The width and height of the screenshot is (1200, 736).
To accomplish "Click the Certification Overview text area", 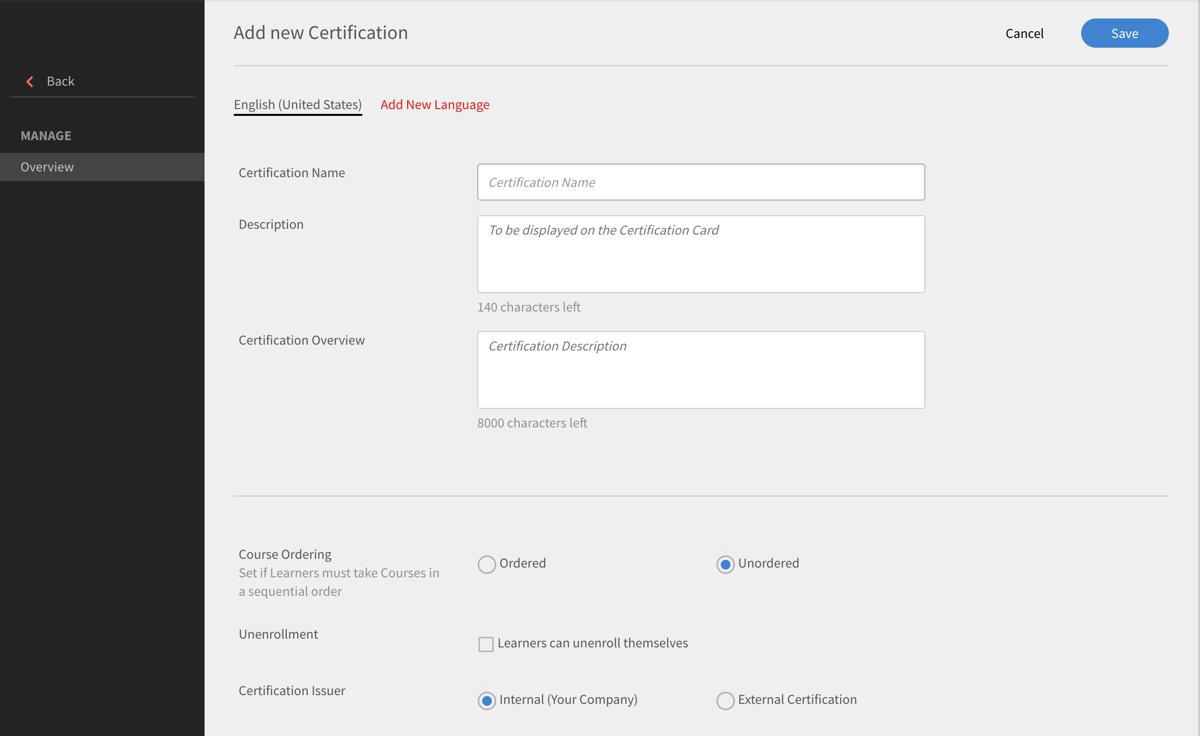I will pyautogui.click(x=700, y=369).
